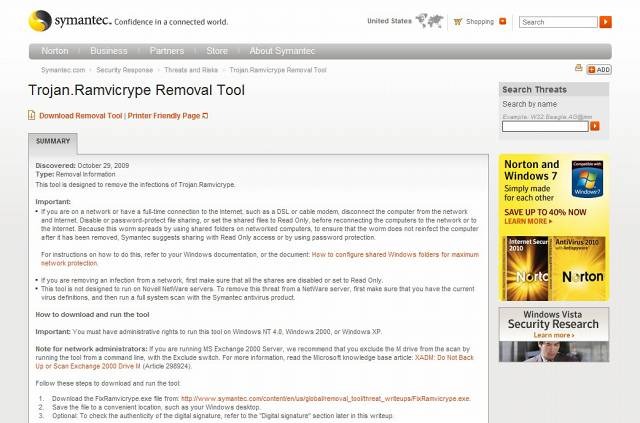640x423 pixels.
Task: Submit the top site search with the orange arrow
Action: (605, 22)
